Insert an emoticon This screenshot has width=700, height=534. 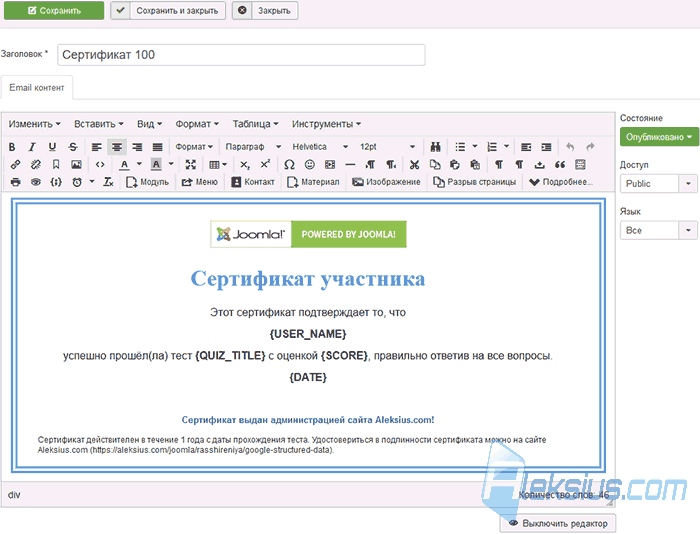(x=309, y=165)
